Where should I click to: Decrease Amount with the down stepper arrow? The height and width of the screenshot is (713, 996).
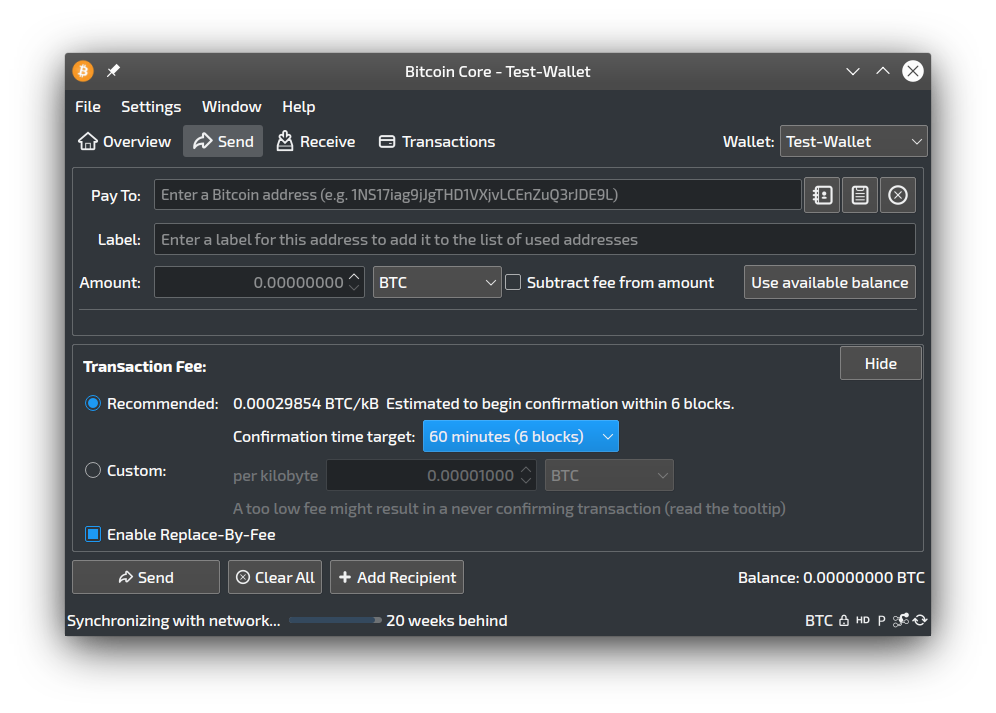click(x=354, y=288)
